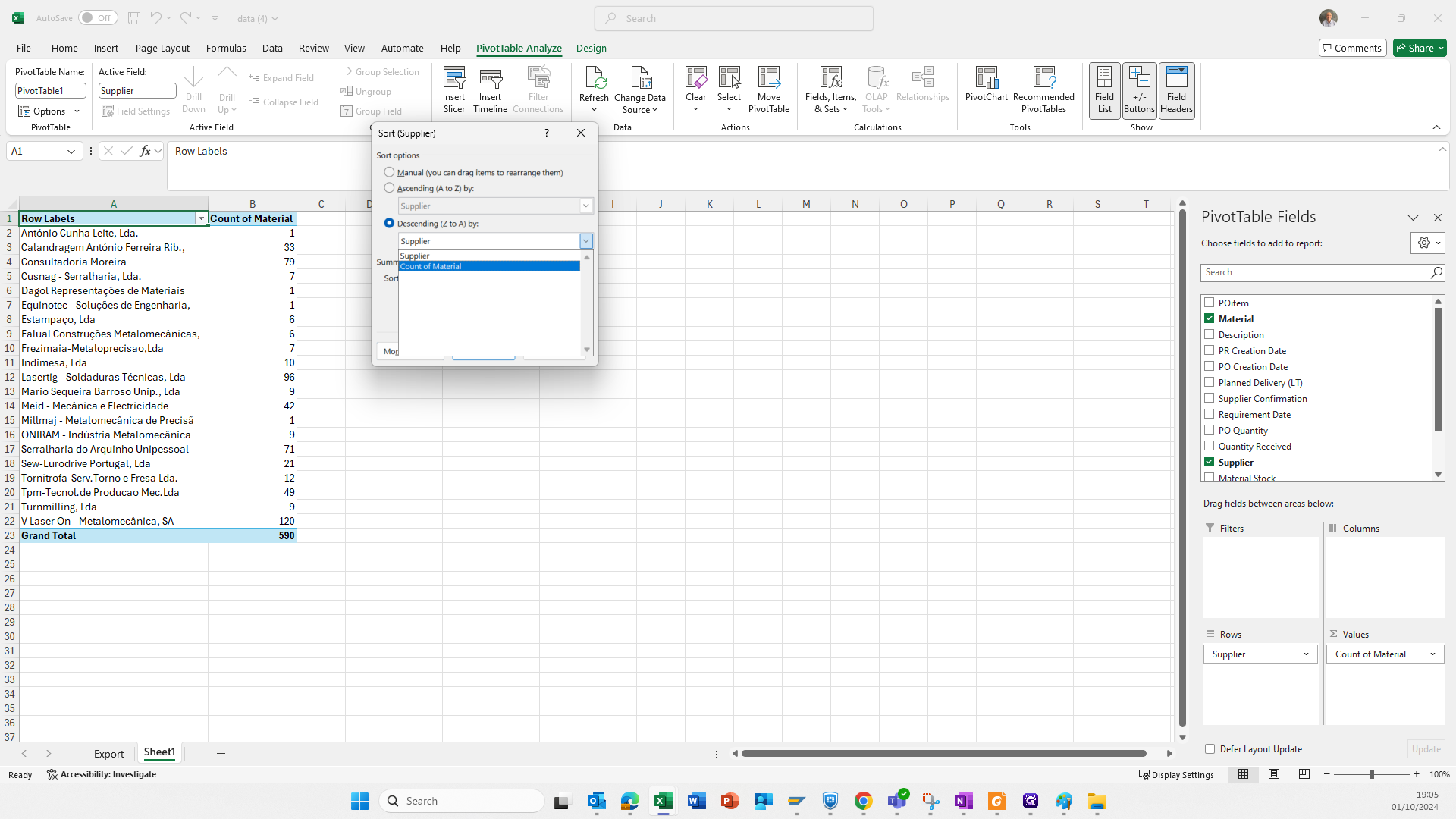Toggle the Field List pane
The height and width of the screenshot is (819, 1456).
point(1104,89)
